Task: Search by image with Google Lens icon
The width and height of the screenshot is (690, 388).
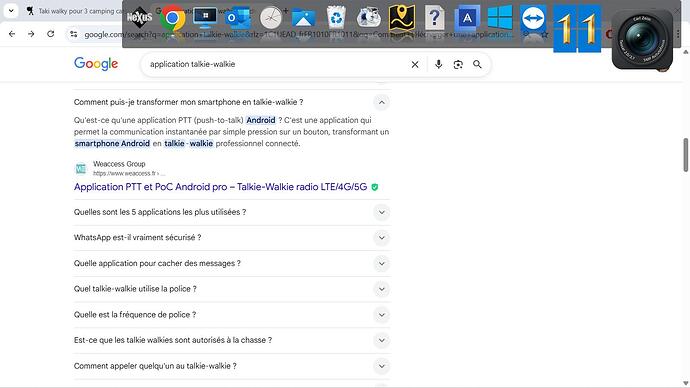Action: 458,64
